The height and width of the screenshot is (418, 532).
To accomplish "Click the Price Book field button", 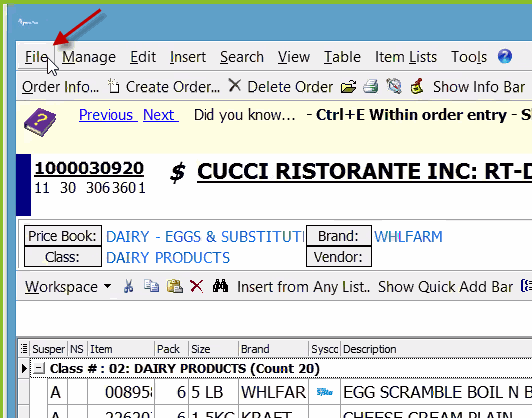I will click(63, 236).
